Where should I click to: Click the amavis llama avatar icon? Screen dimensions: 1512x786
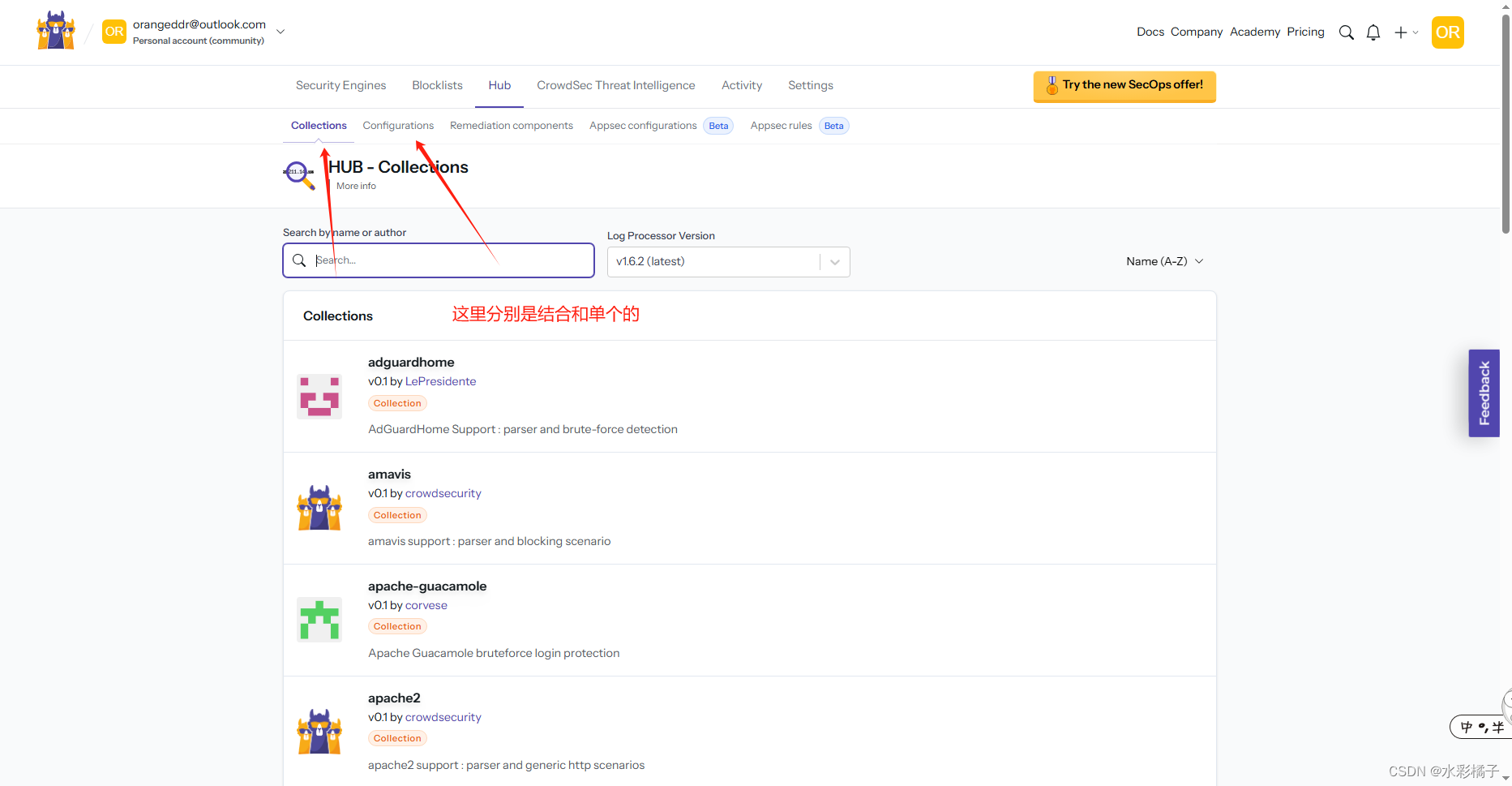pos(319,509)
